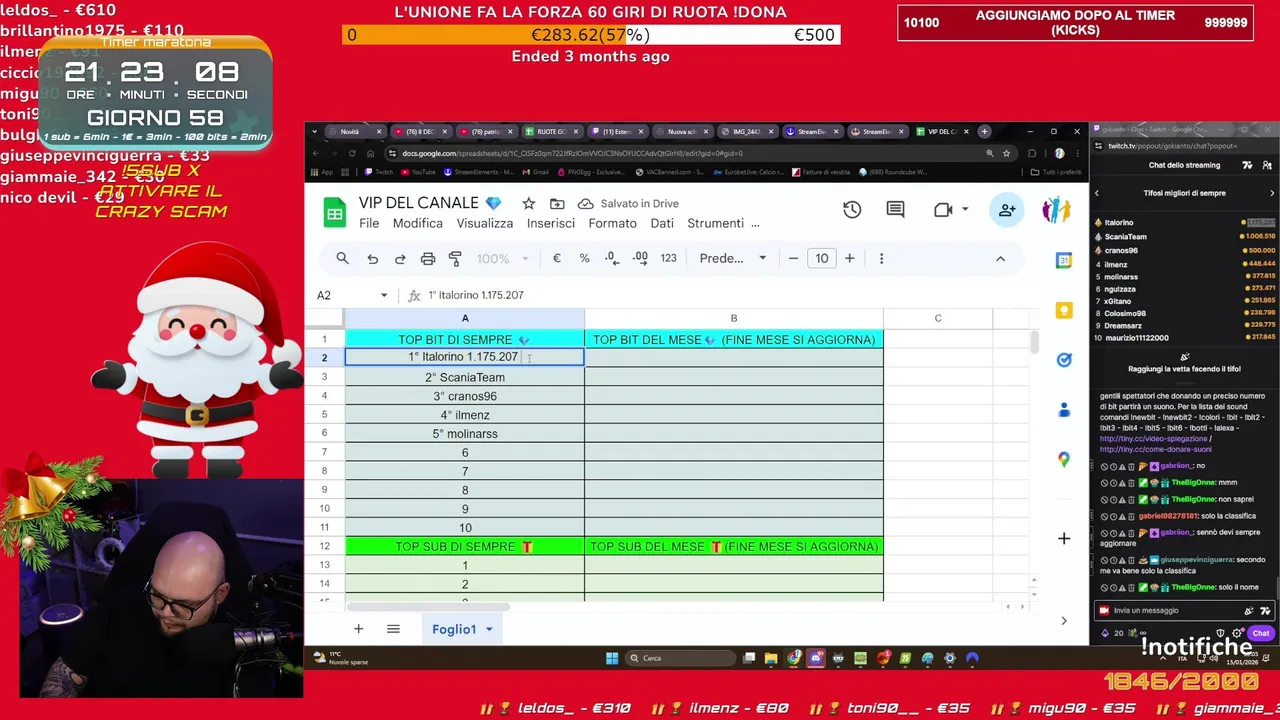Image resolution: width=1280 pixels, height=720 pixels.
Task: Switch to the RUOTE GO browser tab
Action: (550, 131)
